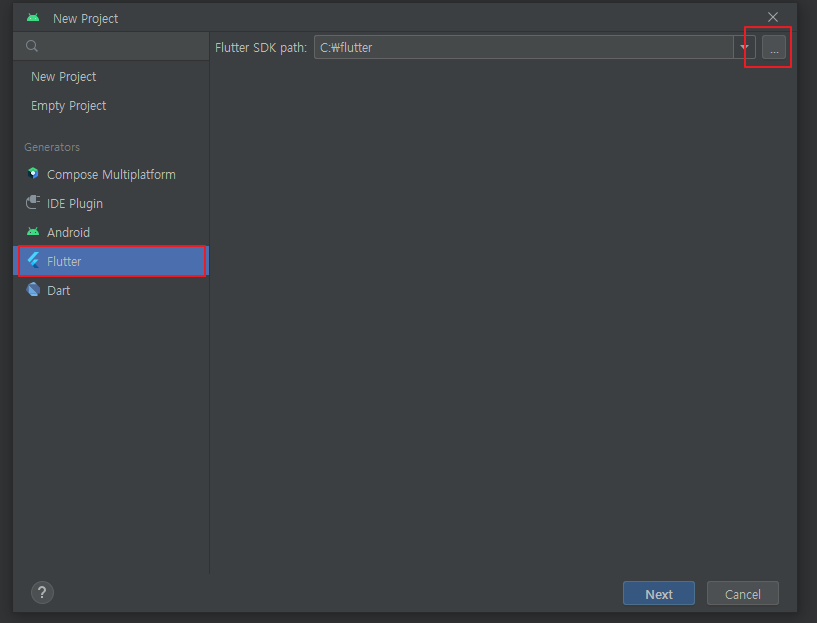Click into the Flutter SDK path field
This screenshot has width=817, height=623.
[x=524, y=47]
